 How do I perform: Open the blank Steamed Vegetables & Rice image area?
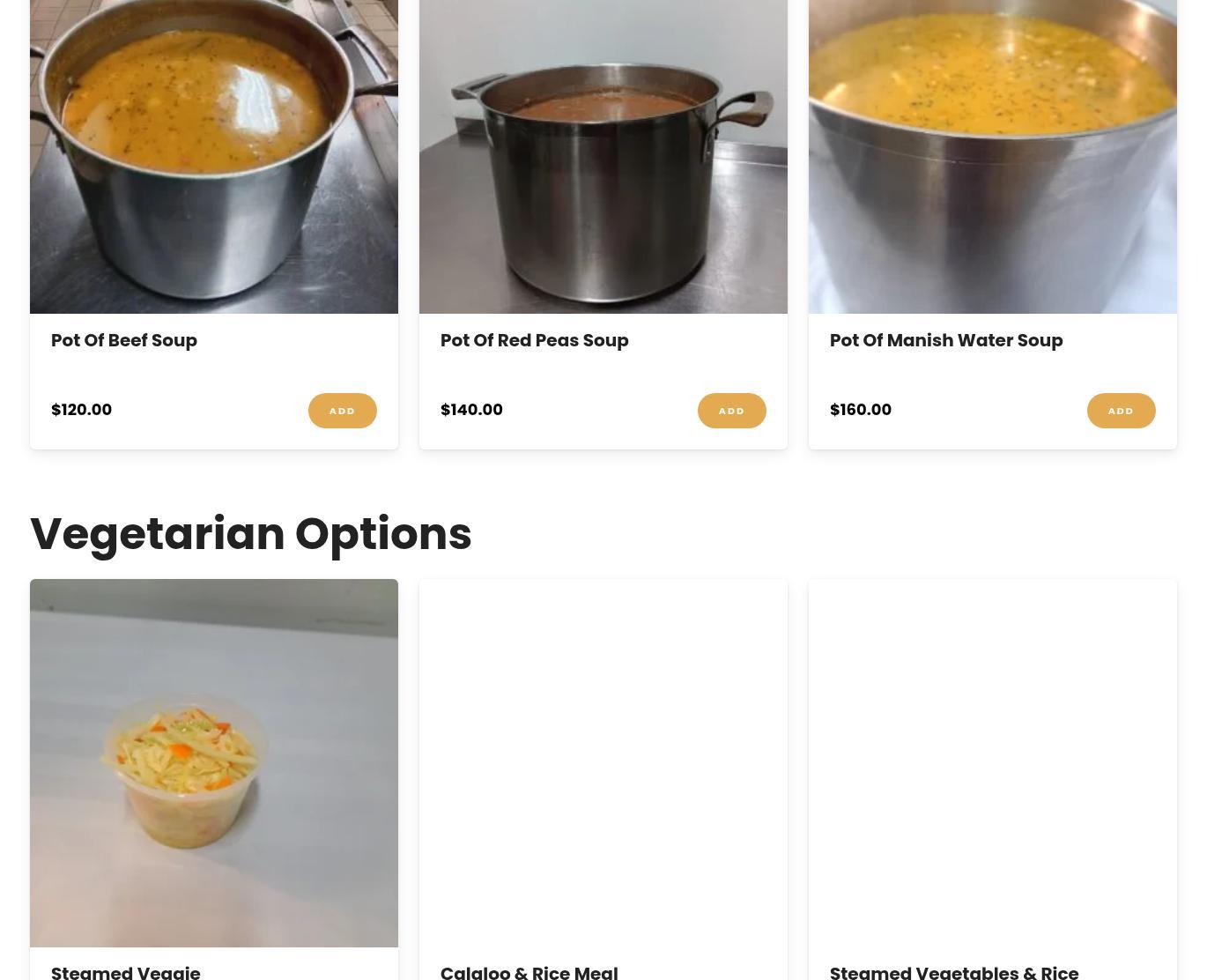pyautogui.click(x=993, y=763)
